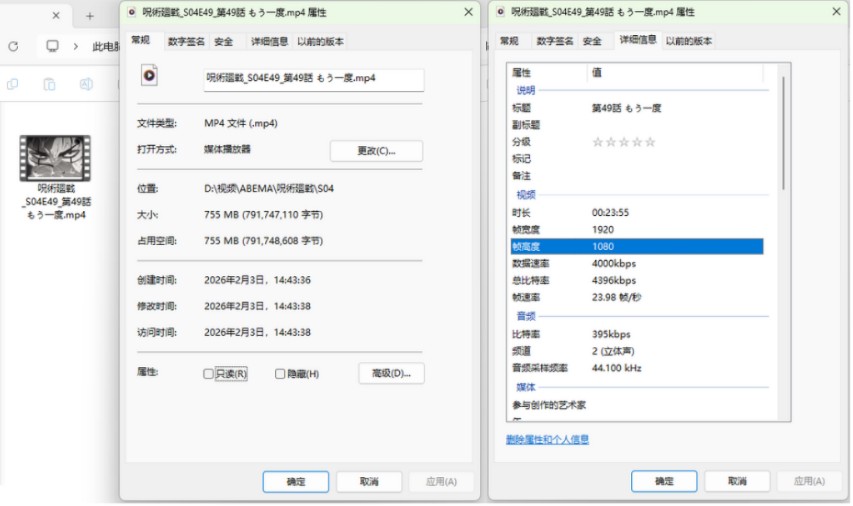
Task: Click the 标题 value 第49話 もう一度
Action: (627, 108)
